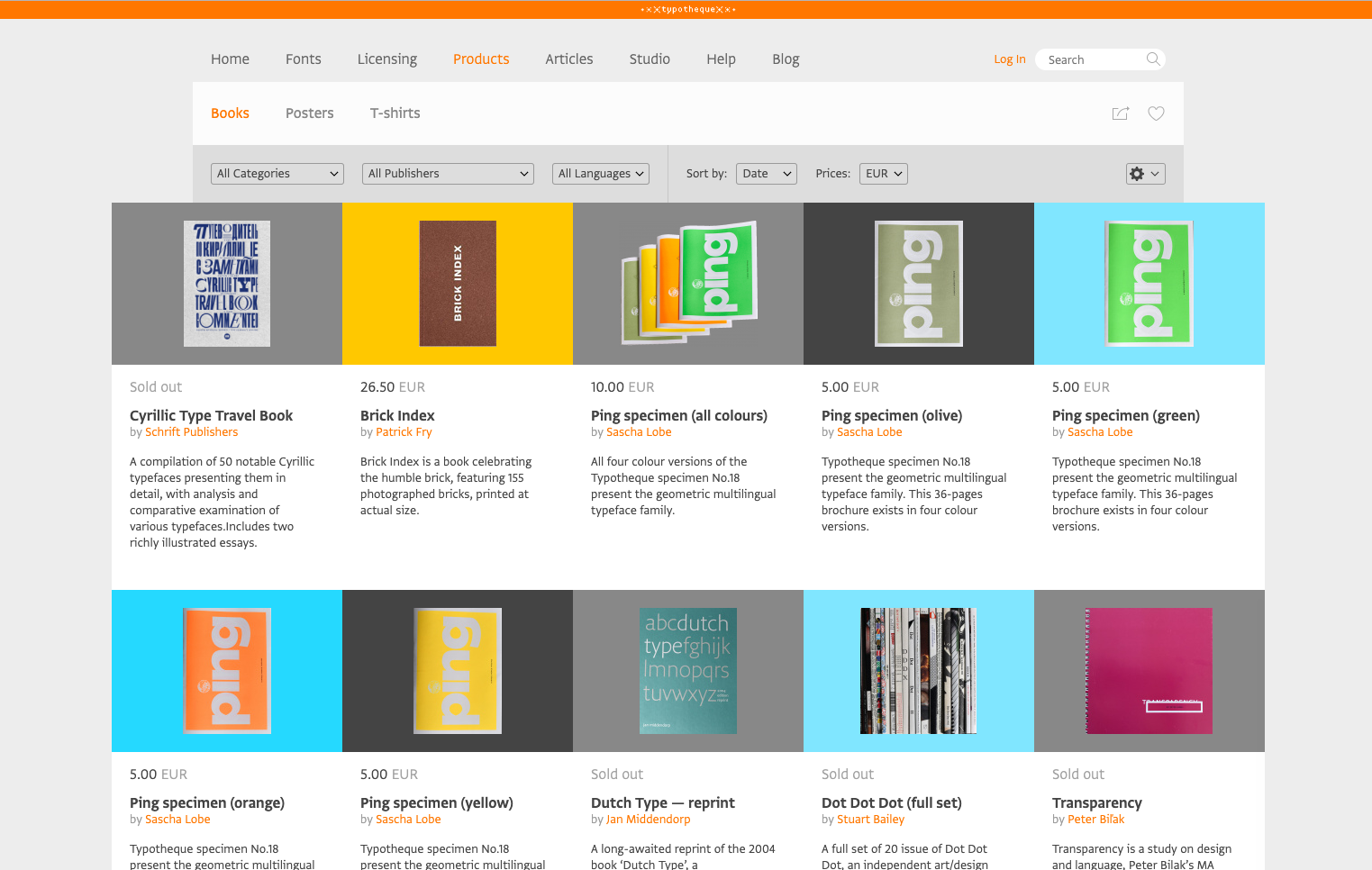This screenshot has width=1372, height=870.
Task: Follow the Schrift Publishers link
Action: point(192,431)
